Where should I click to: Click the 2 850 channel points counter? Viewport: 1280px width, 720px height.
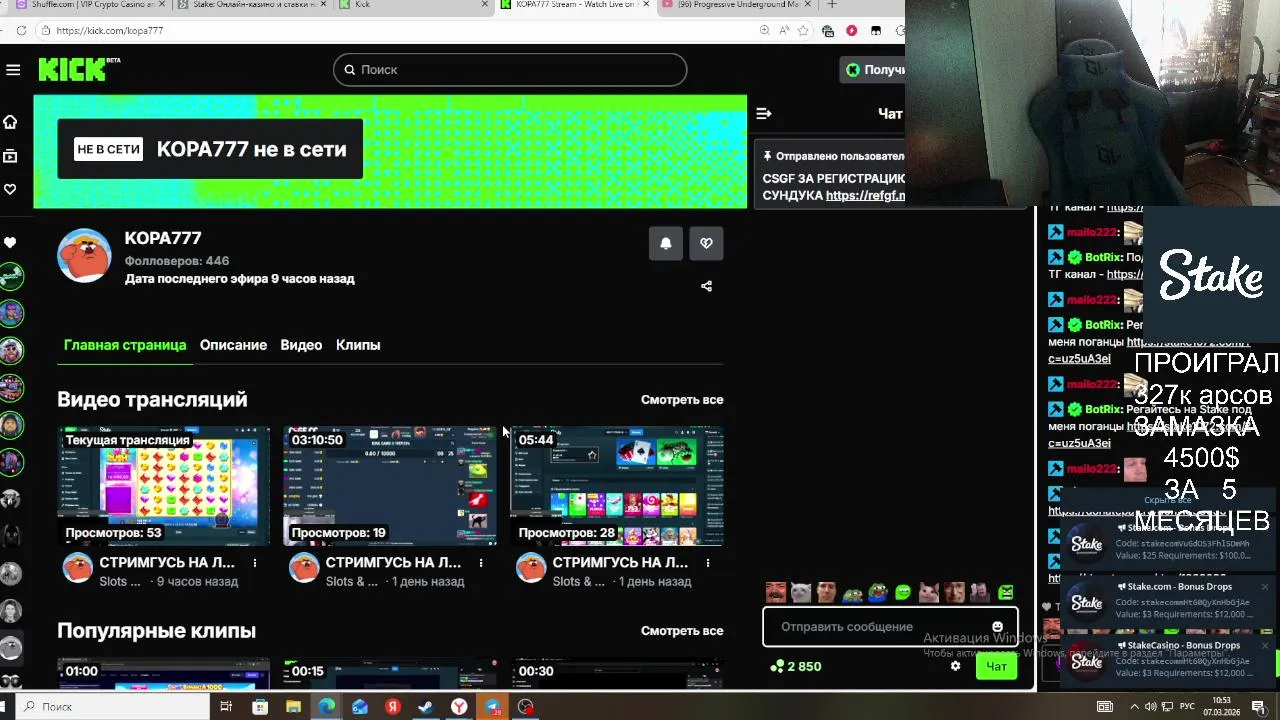click(x=796, y=666)
